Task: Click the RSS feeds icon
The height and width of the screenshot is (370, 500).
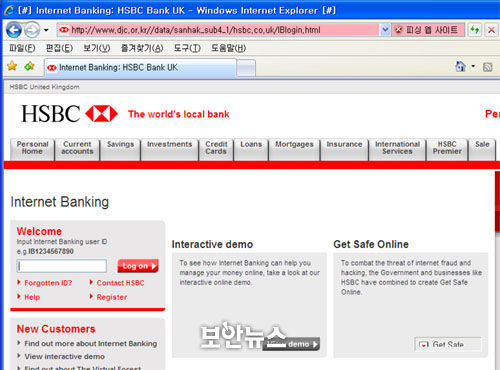Action: [488, 67]
